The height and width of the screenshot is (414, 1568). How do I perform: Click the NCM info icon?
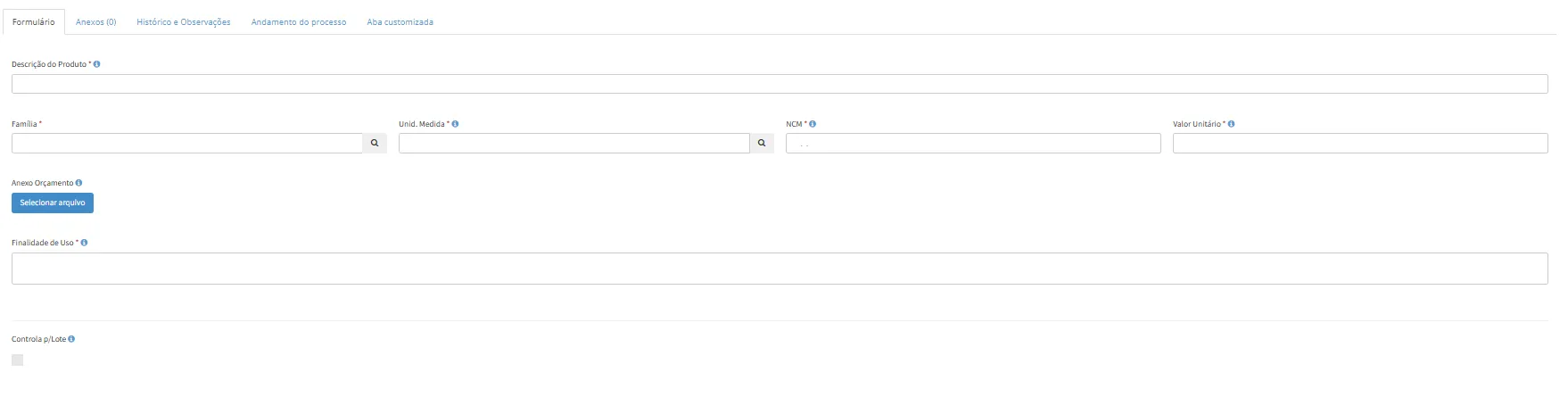coord(813,124)
